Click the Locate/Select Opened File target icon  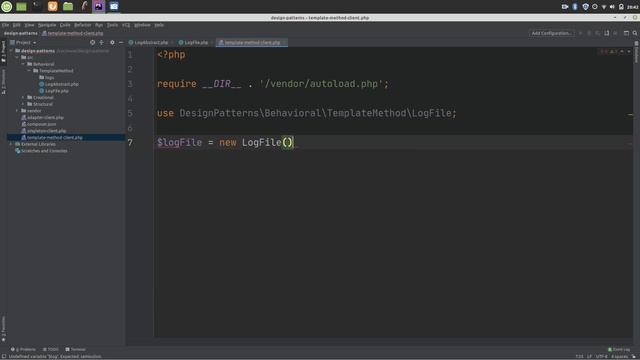93,42
